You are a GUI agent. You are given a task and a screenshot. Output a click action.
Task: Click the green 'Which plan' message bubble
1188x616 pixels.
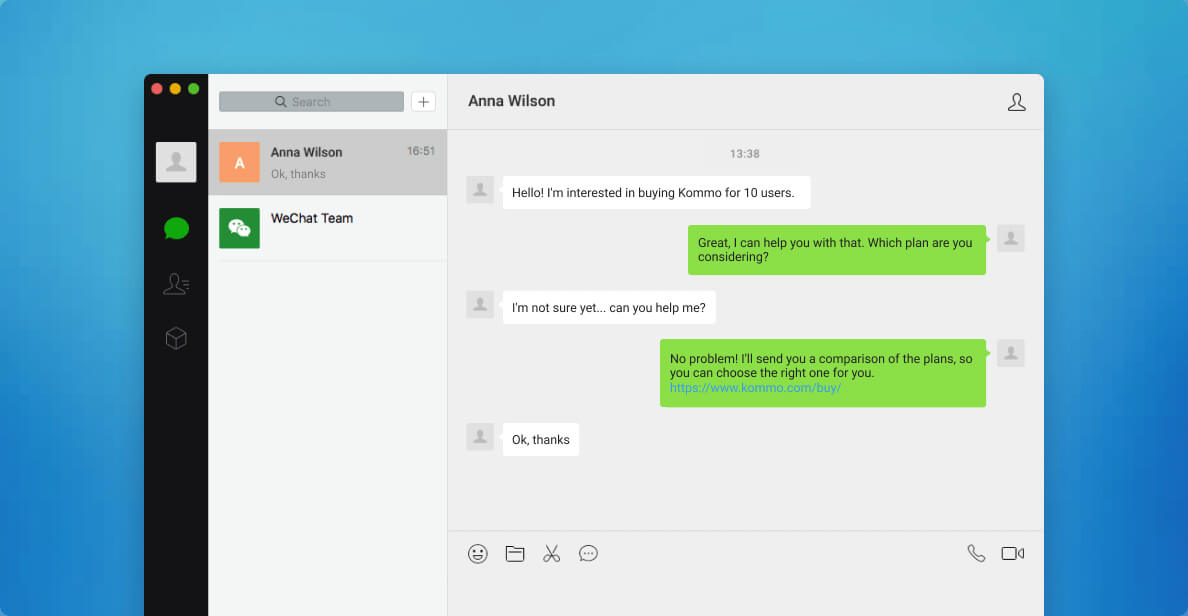tap(836, 250)
